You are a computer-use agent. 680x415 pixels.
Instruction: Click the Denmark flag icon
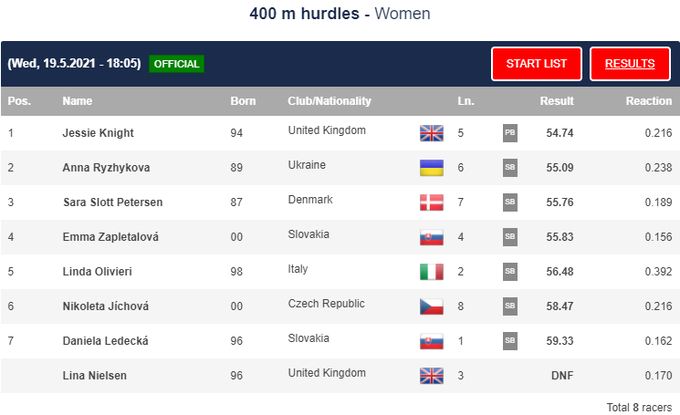pyautogui.click(x=431, y=202)
